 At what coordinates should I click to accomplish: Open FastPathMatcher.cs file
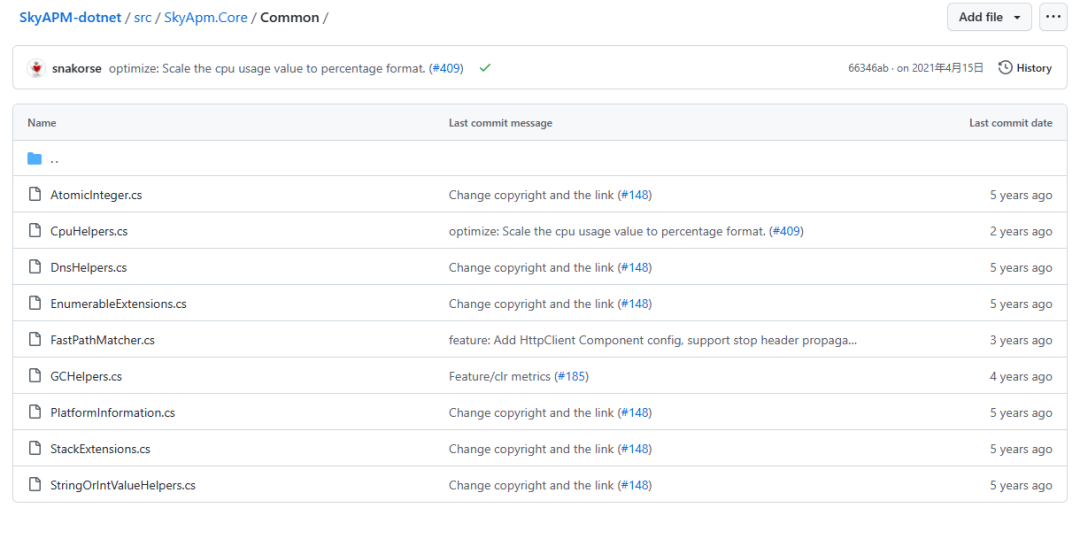click(103, 340)
